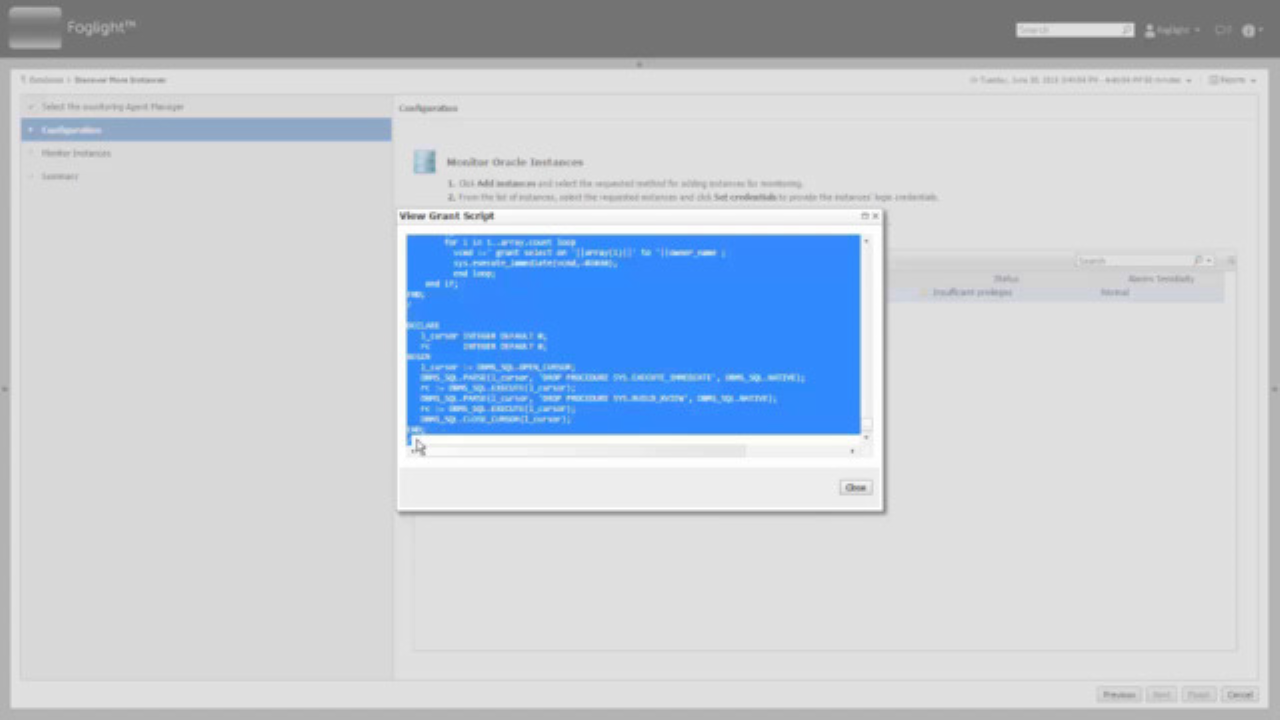Click the sign-out icon in the top bar

tap(1222, 30)
